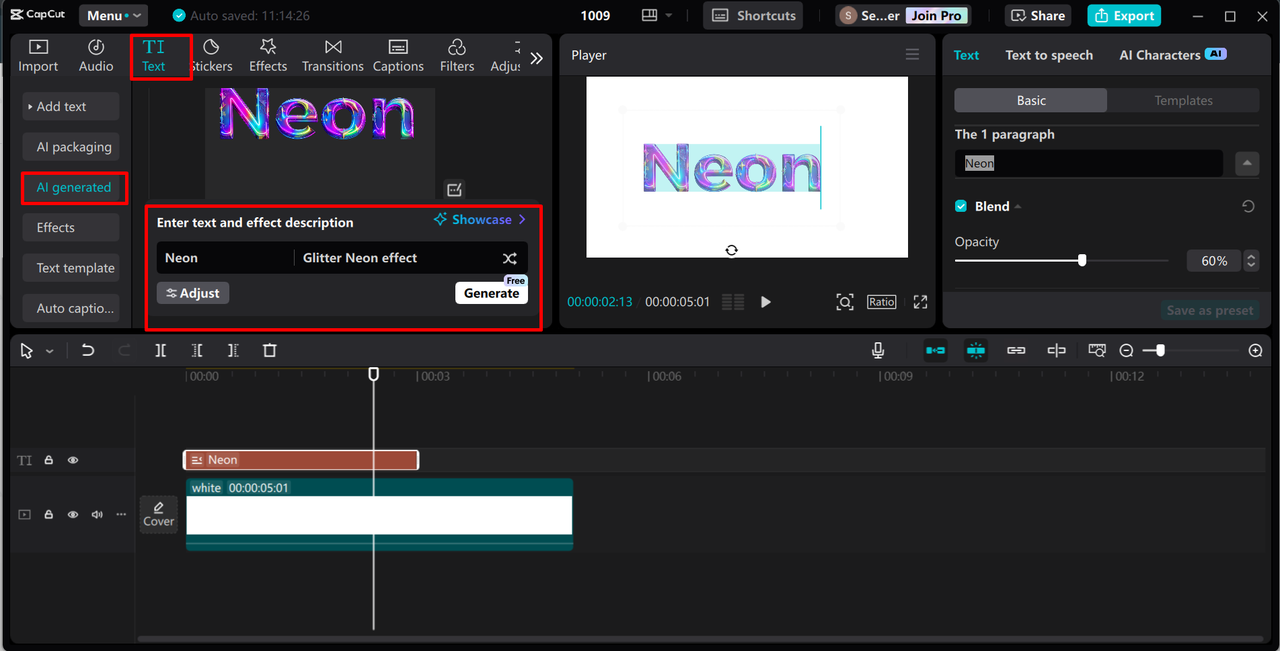
Task: Open the Import media tab
Action: (x=38, y=56)
